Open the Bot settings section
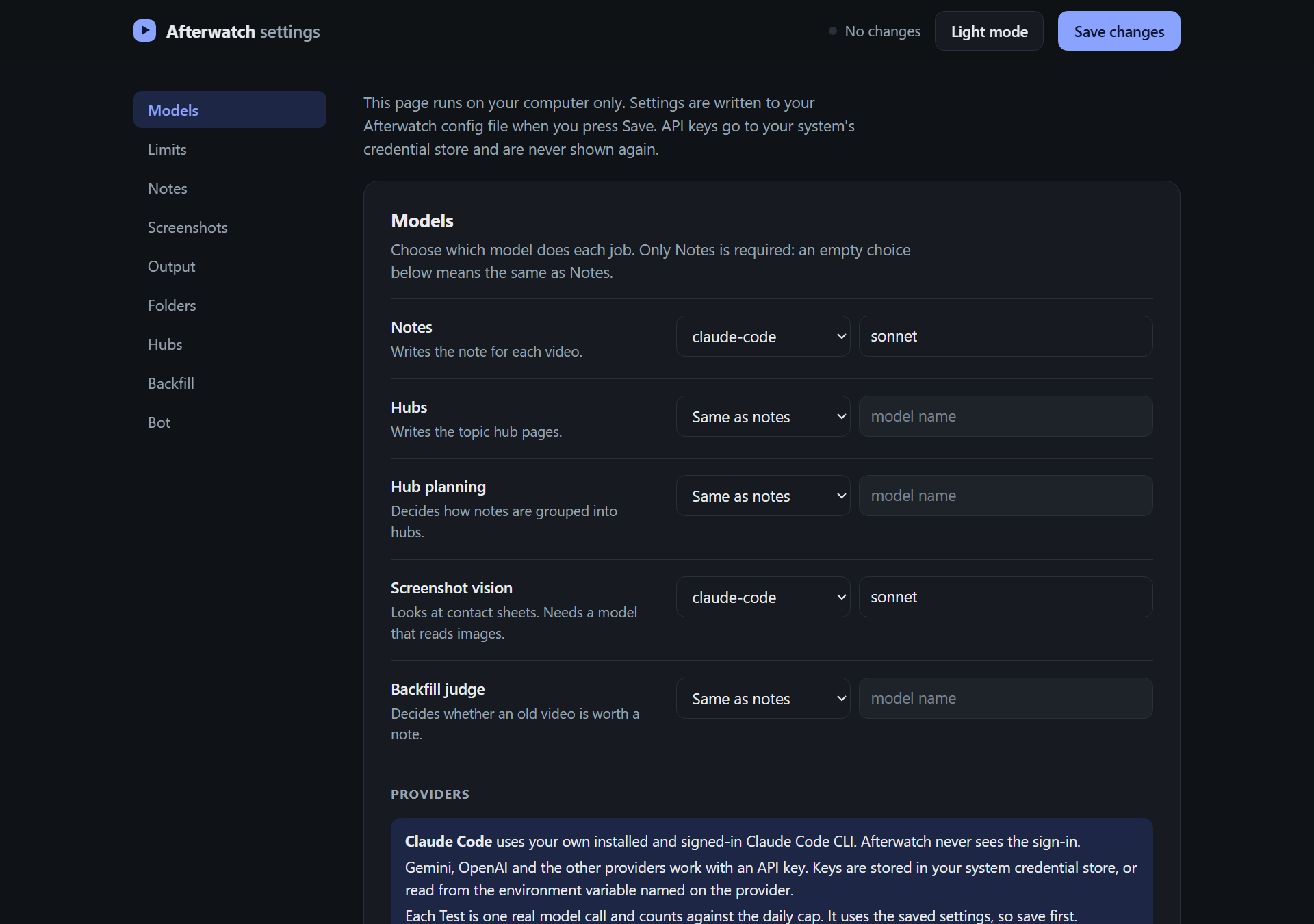Screen dimensions: 1314x924 pyautogui.click(x=230, y=422)
